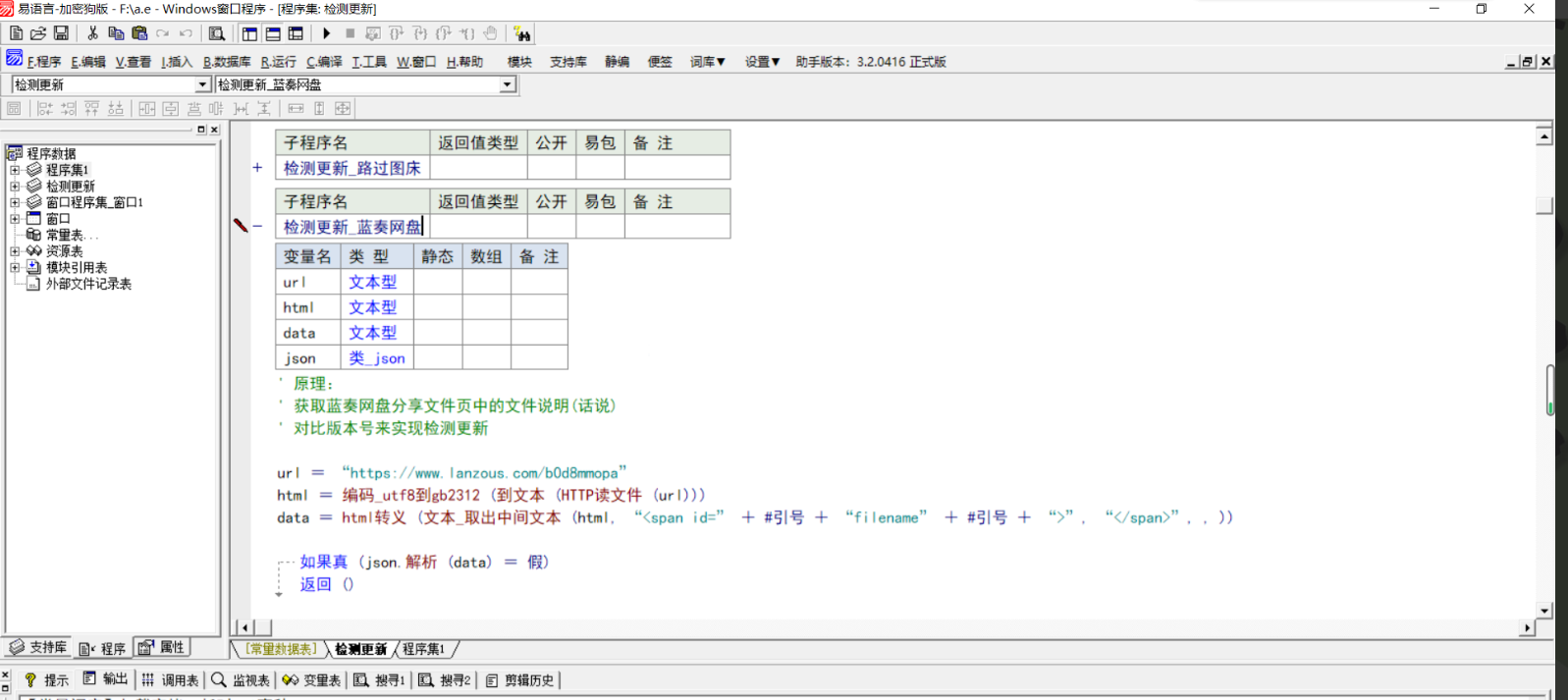Screen dimensions: 1568x700
Task: Expand the 程序集1 tree node
Action: [15, 170]
